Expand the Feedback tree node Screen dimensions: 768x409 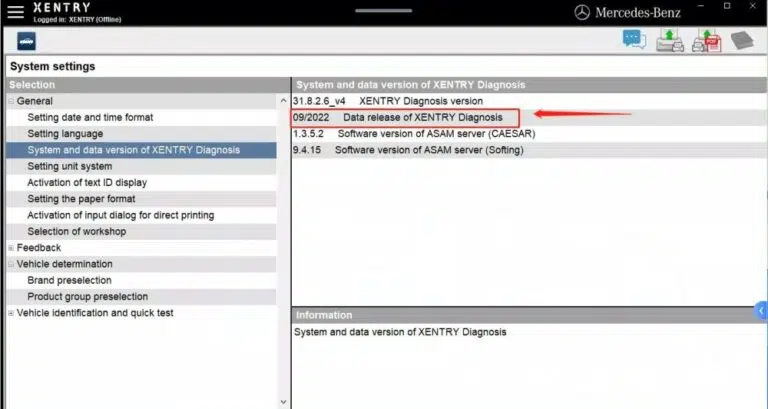coord(11,248)
